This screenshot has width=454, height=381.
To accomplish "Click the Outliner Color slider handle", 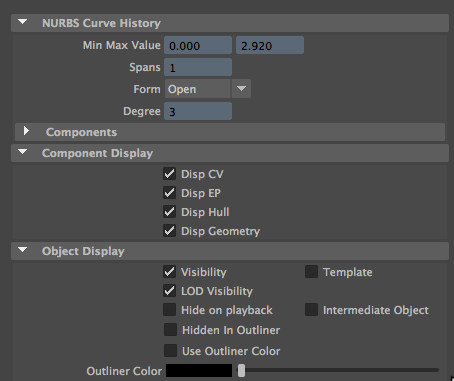I will (x=241, y=371).
